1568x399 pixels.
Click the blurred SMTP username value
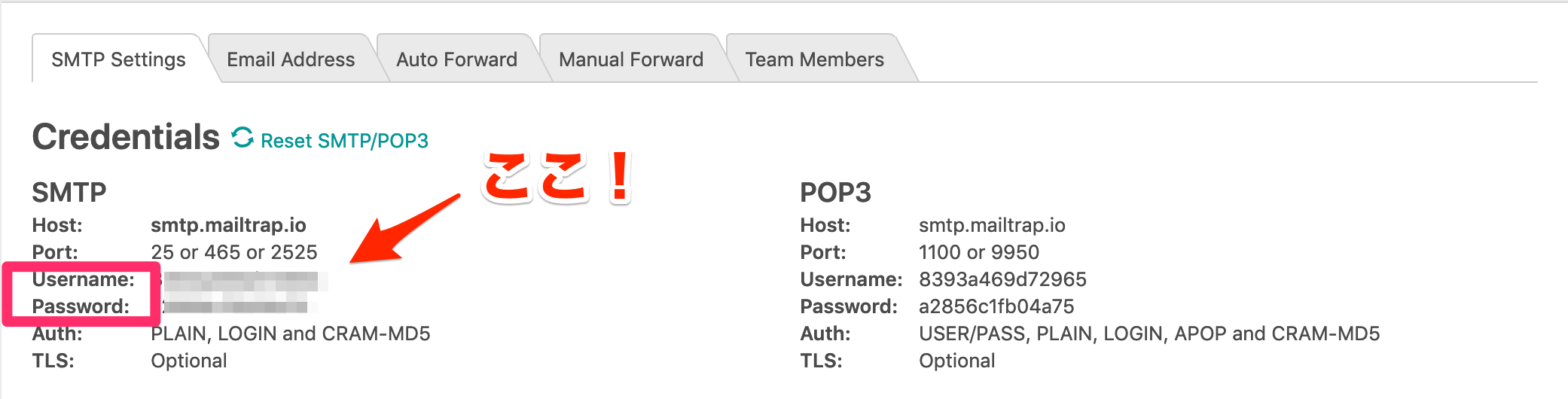[245, 281]
